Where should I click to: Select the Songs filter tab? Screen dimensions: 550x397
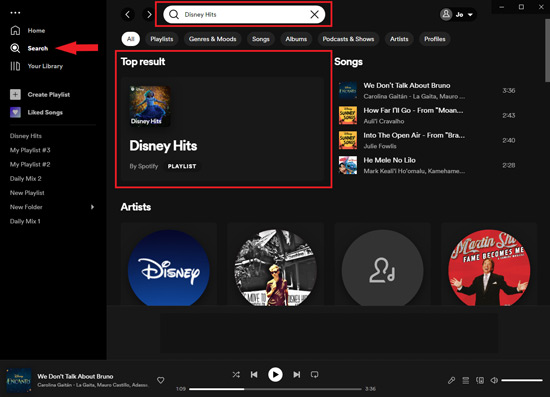[x=261, y=39]
